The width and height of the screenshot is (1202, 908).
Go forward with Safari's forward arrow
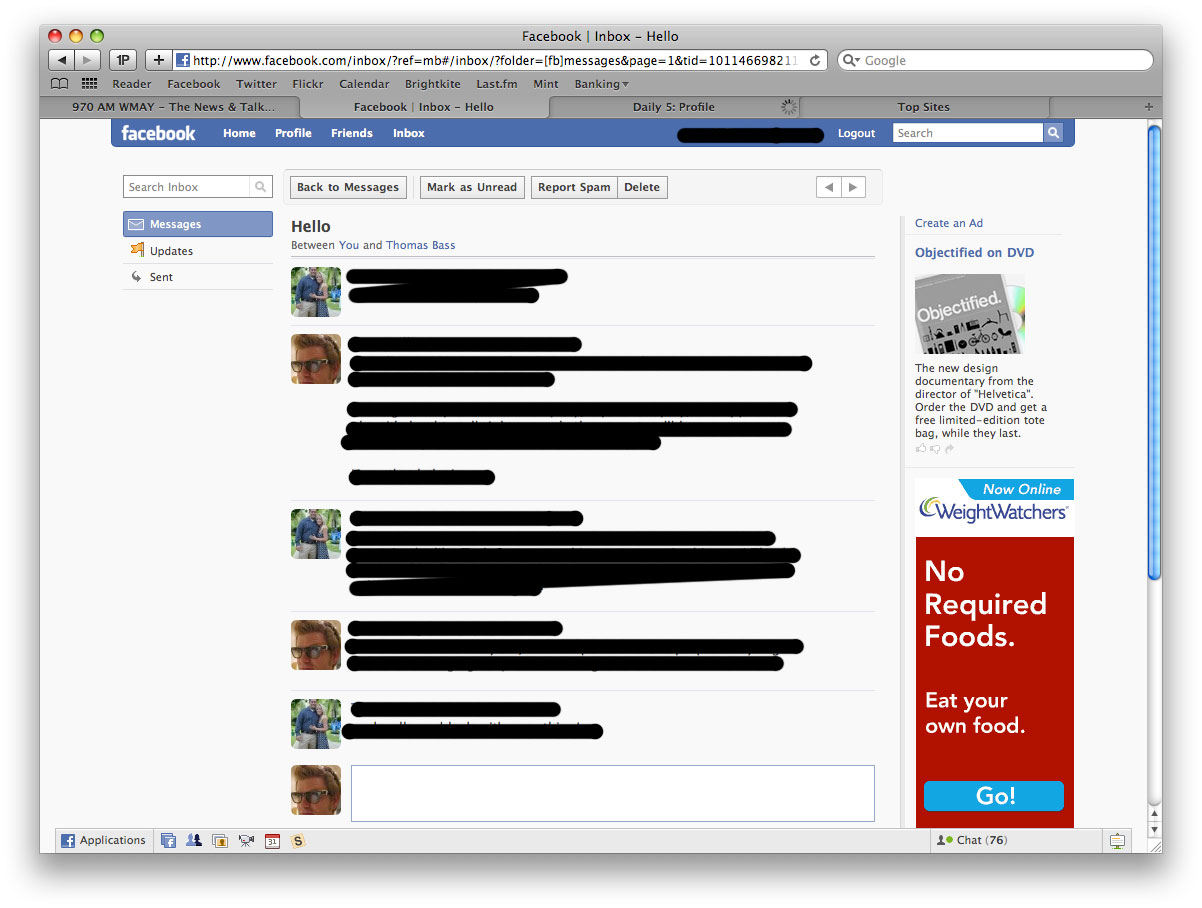(x=88, y=60)
